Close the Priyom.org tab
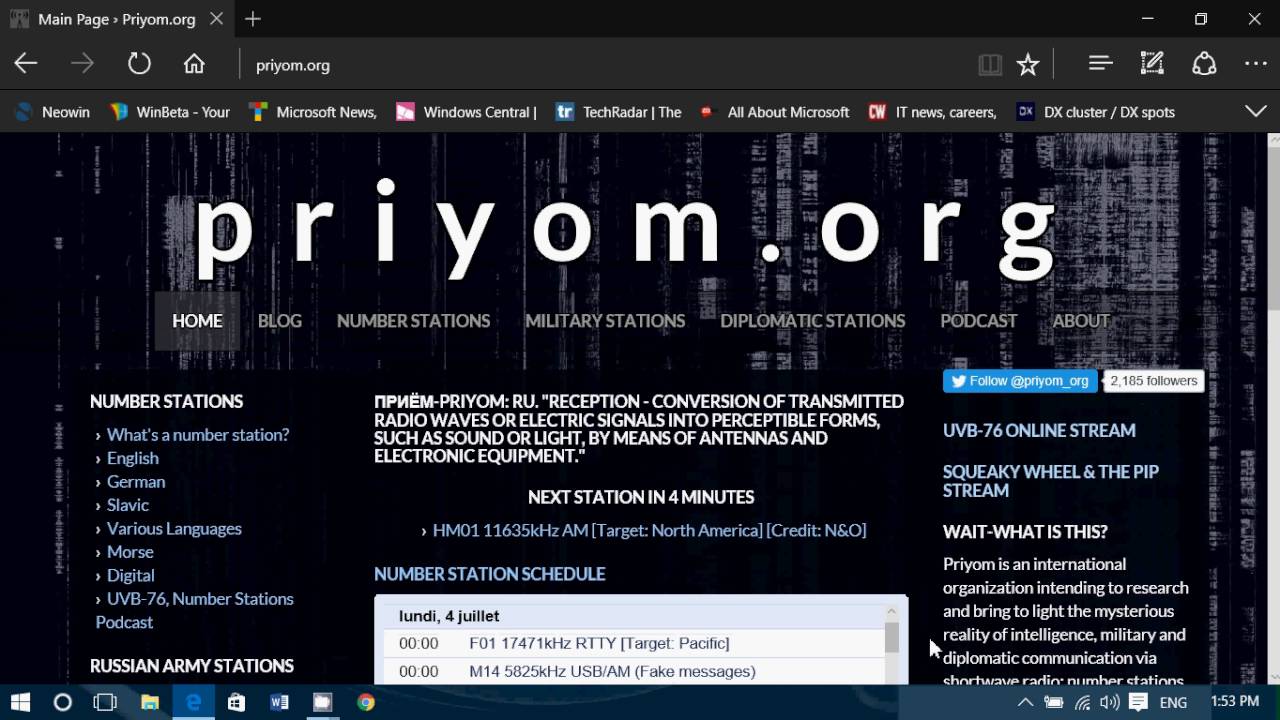 click(217, 19)
